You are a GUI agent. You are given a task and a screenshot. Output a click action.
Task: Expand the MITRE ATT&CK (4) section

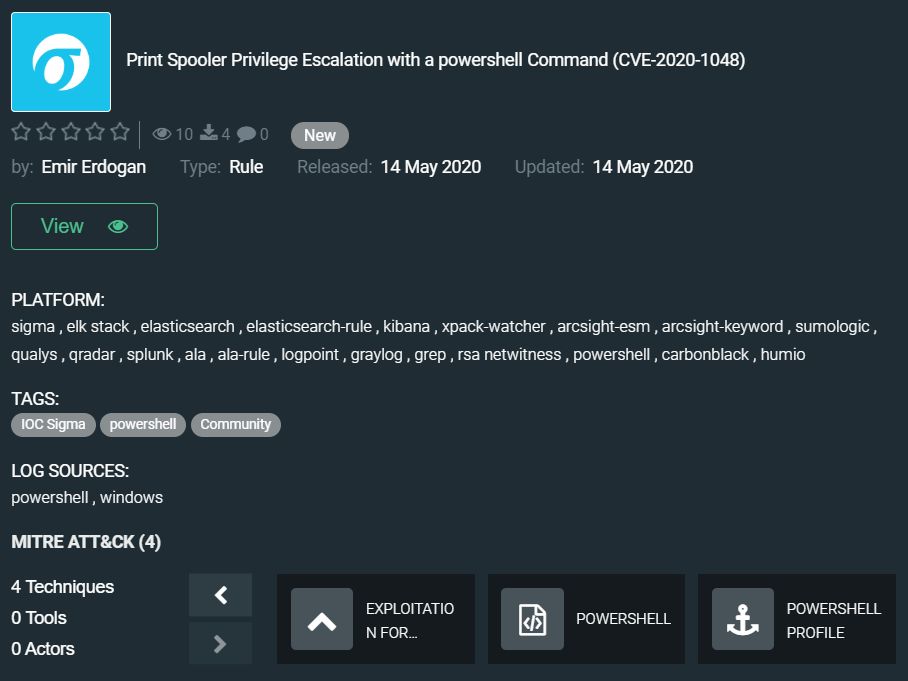pyautogui.click(x=86, y=542)
